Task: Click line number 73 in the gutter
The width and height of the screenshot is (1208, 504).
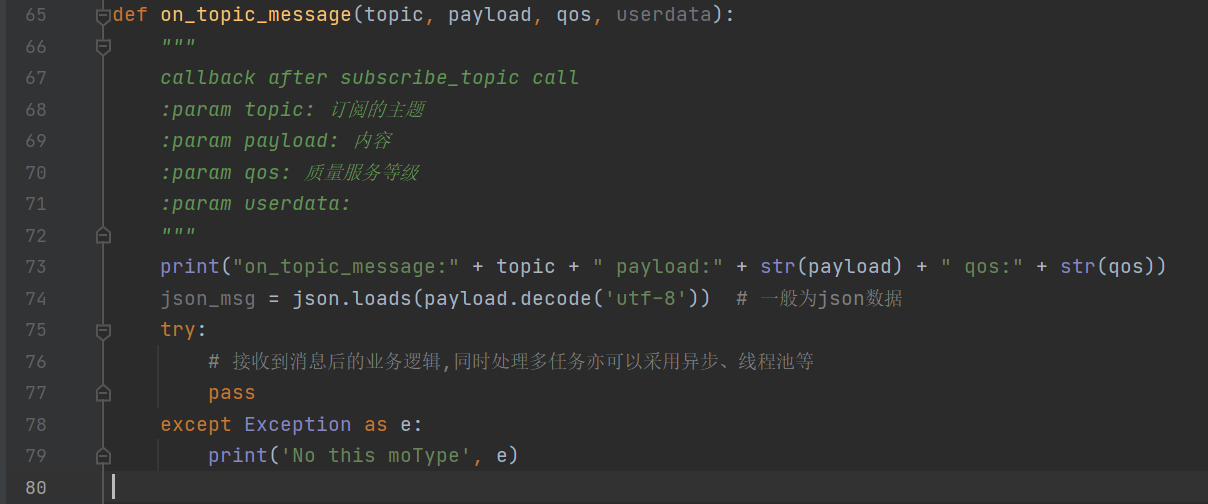Action: [35, 267]
